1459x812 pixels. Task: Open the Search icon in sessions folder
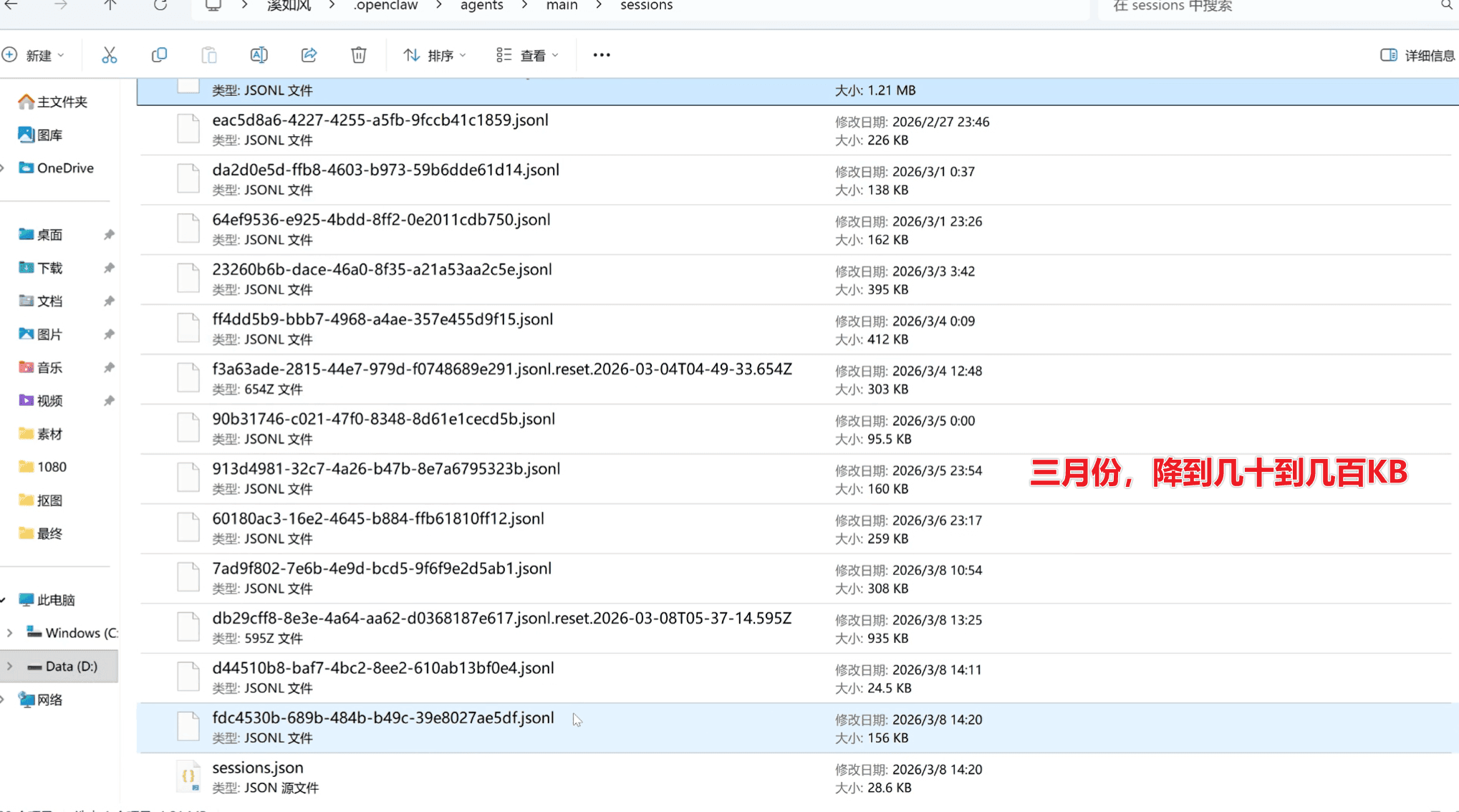click(x=1448, y=6)
